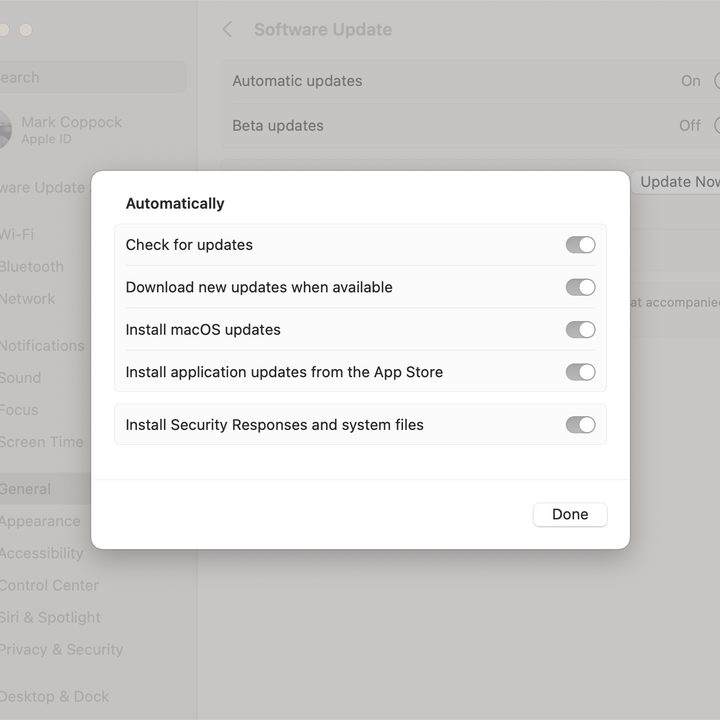Click the Update Now button

(676, 182)
